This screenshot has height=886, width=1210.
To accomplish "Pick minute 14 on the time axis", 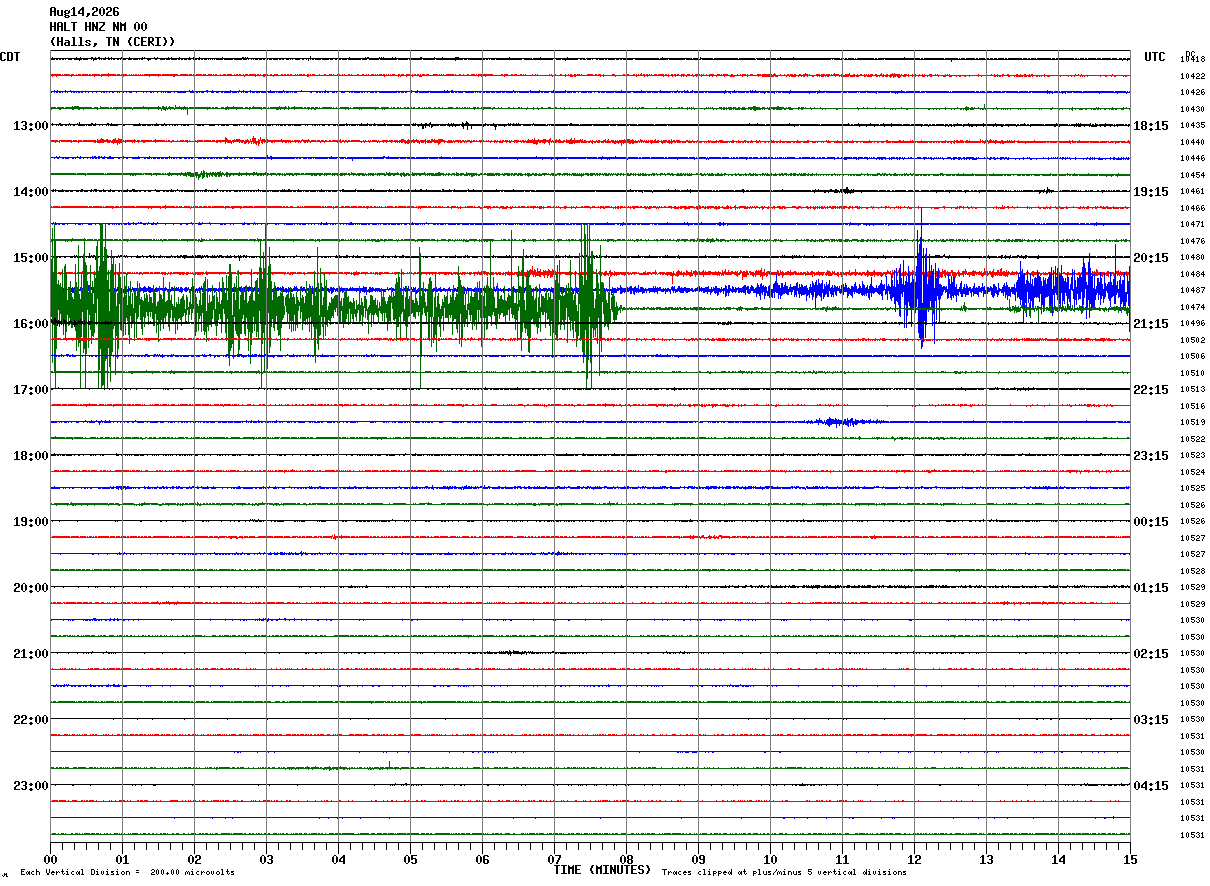I will pos(1058,859).
